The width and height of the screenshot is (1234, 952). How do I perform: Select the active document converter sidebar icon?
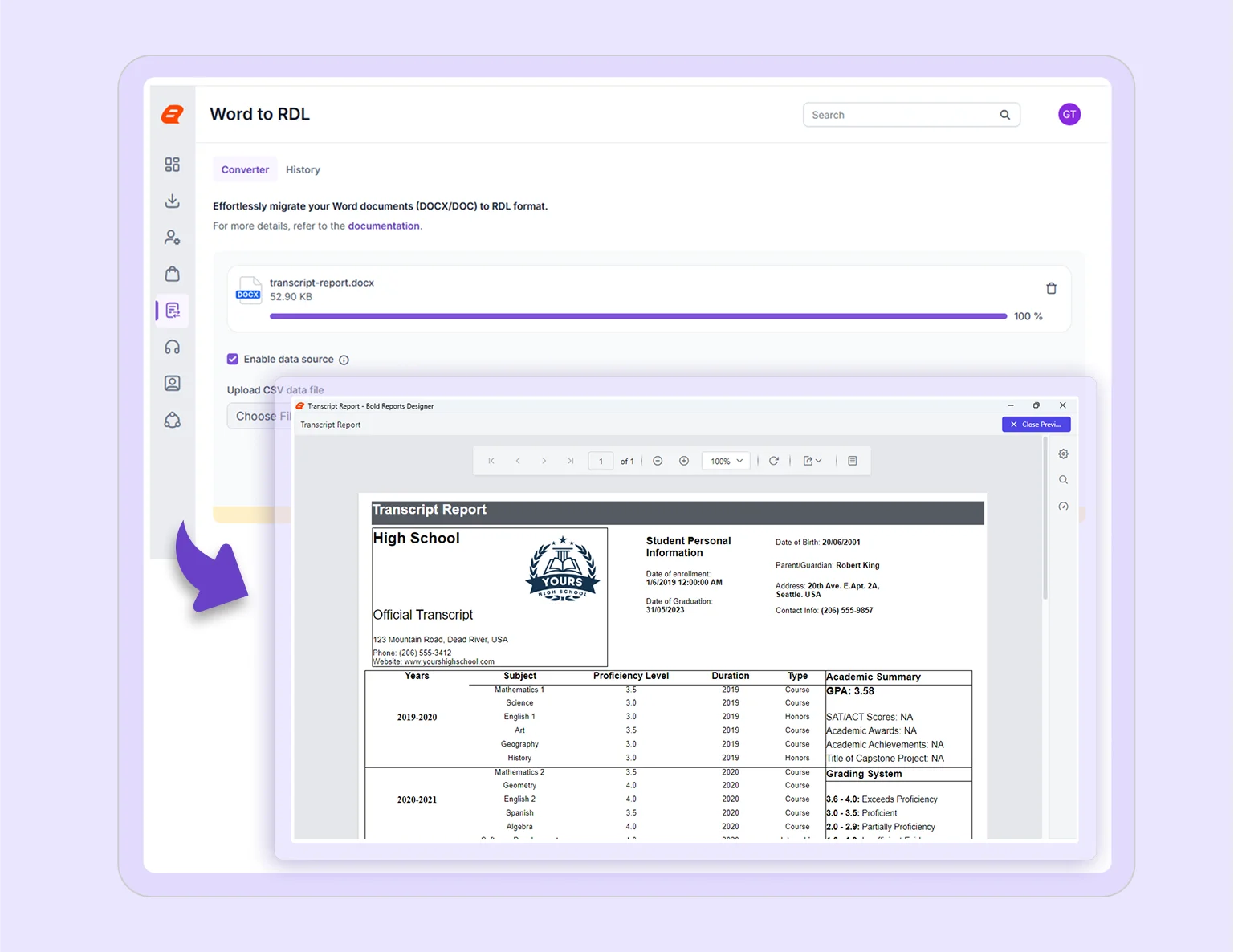coord(172,311)
